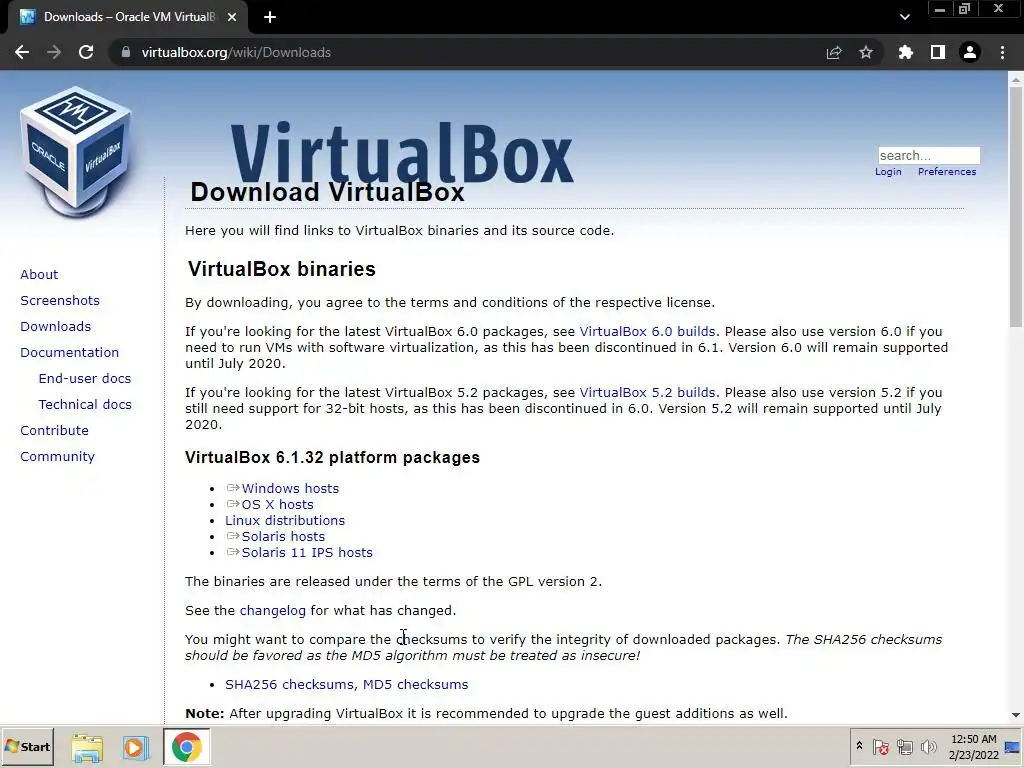Click the padlock site info icon

125,52
